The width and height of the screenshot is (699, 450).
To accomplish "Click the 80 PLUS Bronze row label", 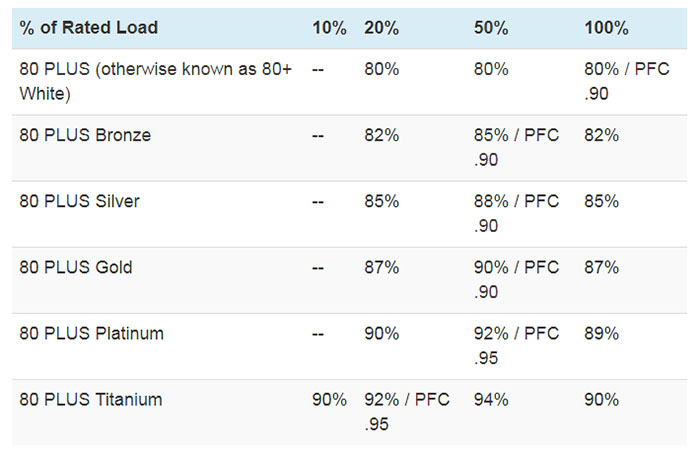I will click(85, 135).
